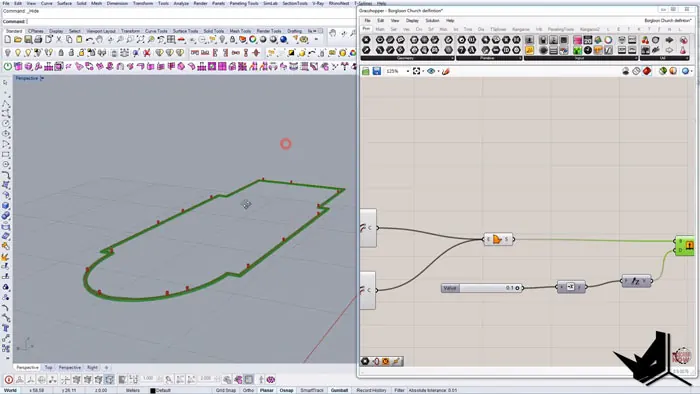Click the Save disk icon in Rhino
The height and width of the screenshot is (394, 700).
(x=28, y=40)
